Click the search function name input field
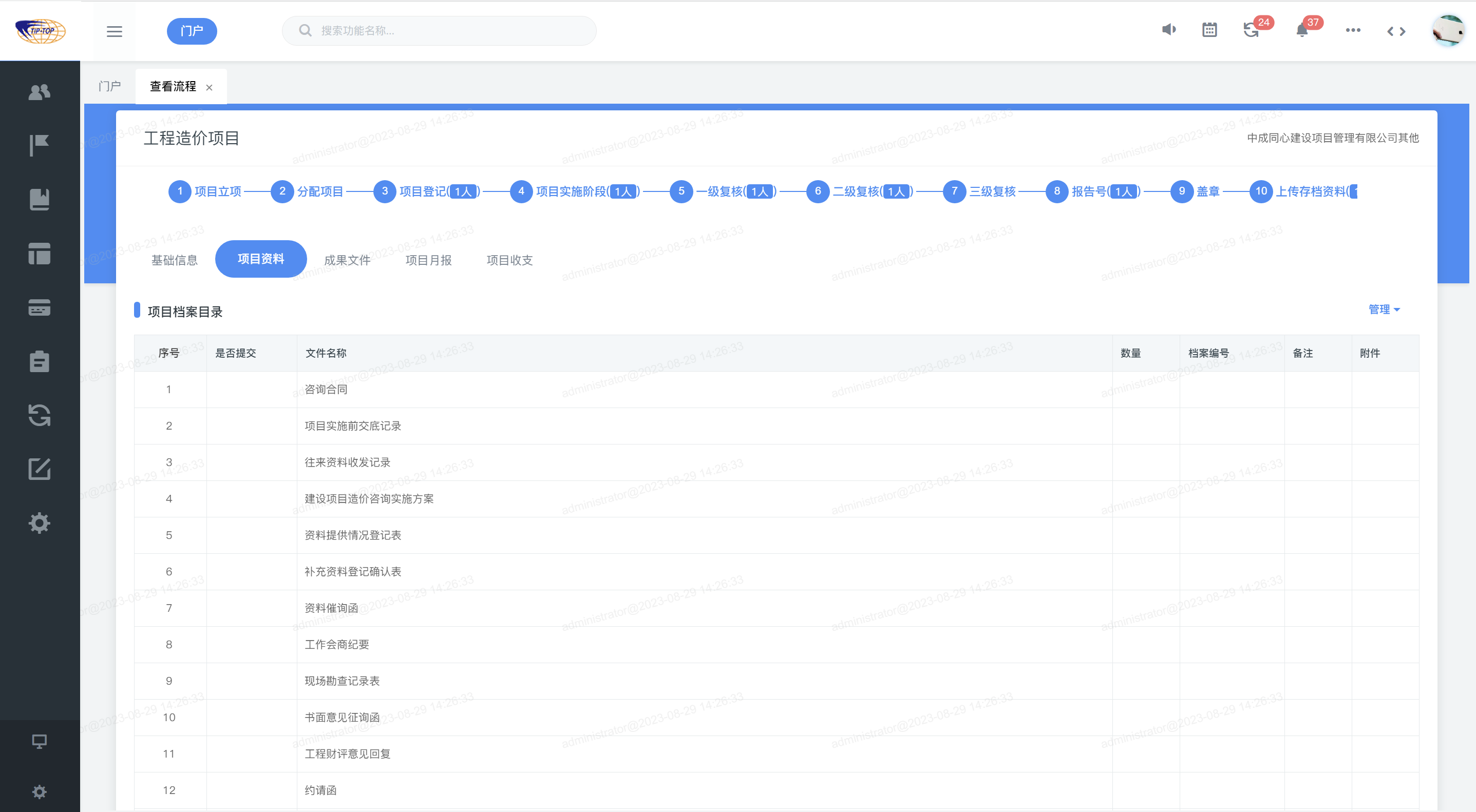 (447, 31)
